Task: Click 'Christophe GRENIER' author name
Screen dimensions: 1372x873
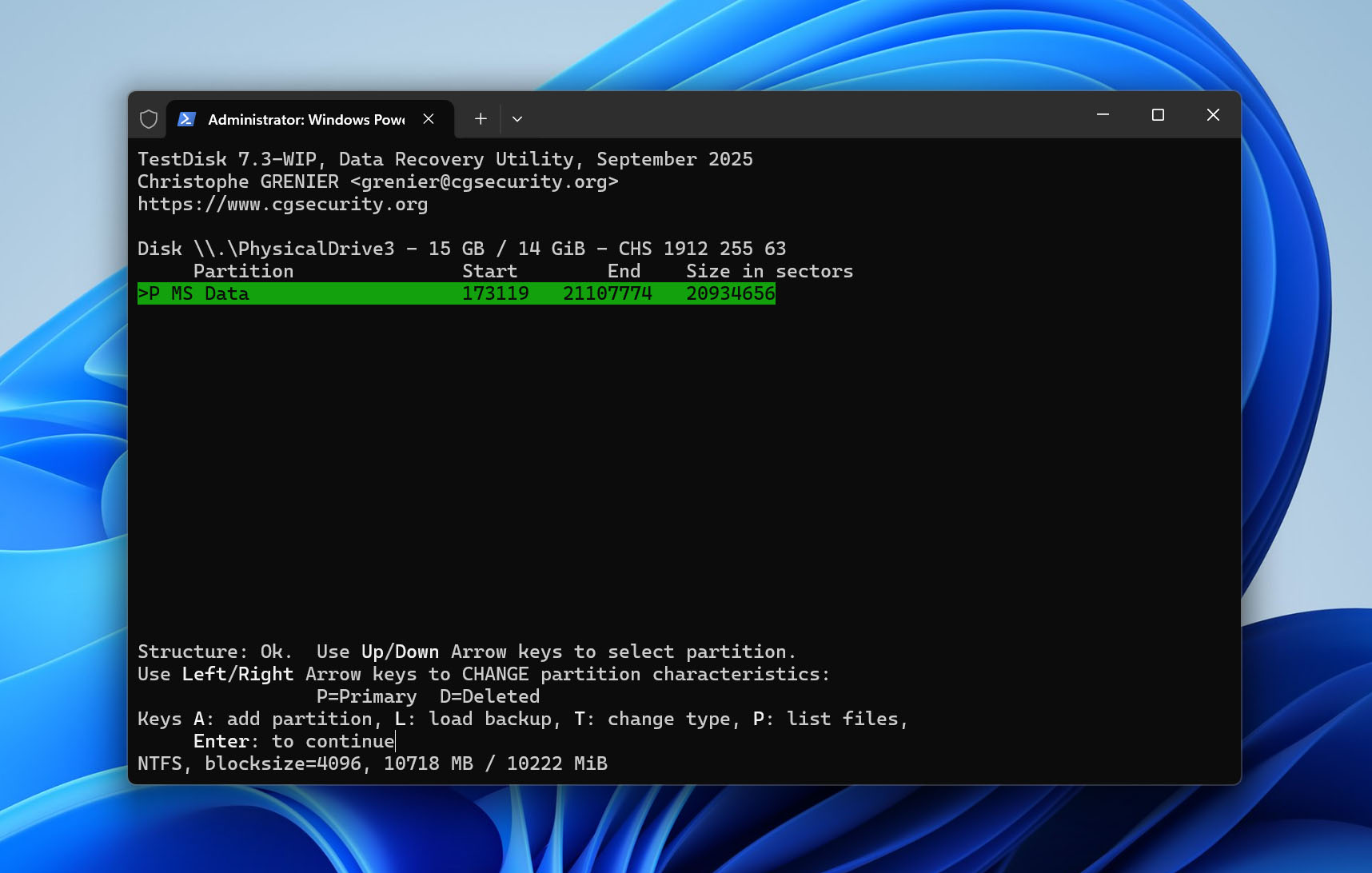Action: point(238,181)
